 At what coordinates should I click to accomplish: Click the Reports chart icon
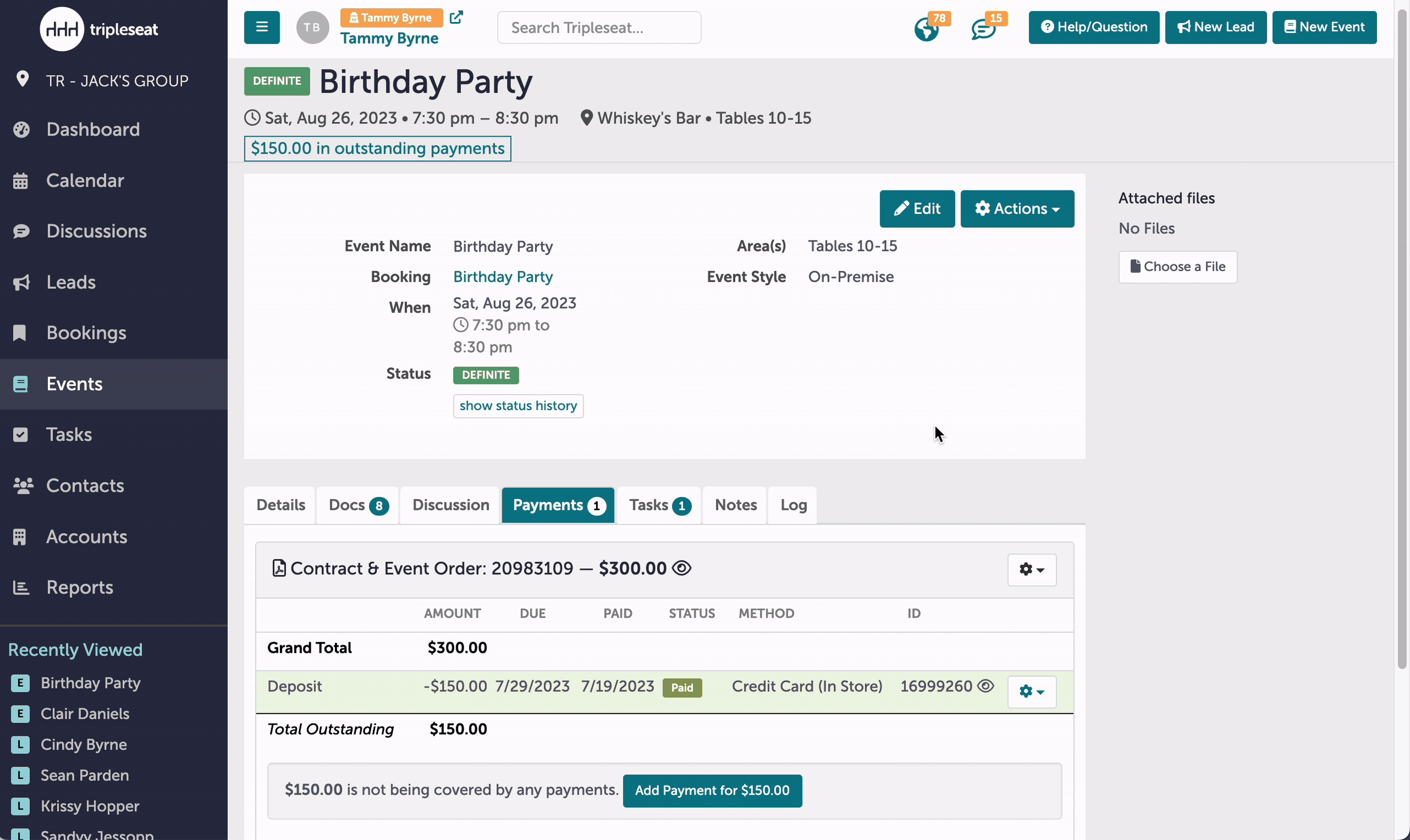[x=21, y=587]
